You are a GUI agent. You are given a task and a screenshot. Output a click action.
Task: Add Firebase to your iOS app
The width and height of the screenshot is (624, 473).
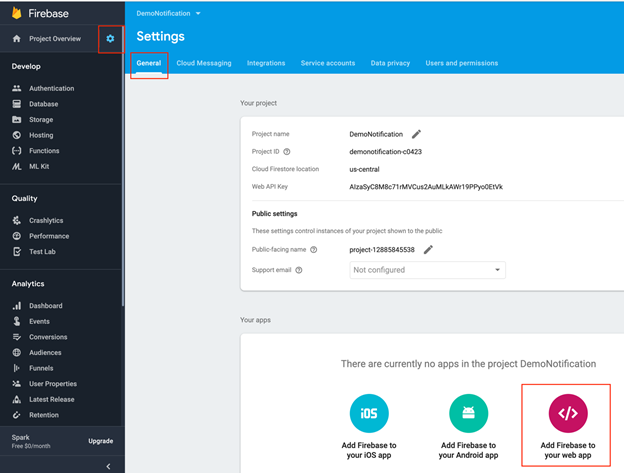[369, 426]
